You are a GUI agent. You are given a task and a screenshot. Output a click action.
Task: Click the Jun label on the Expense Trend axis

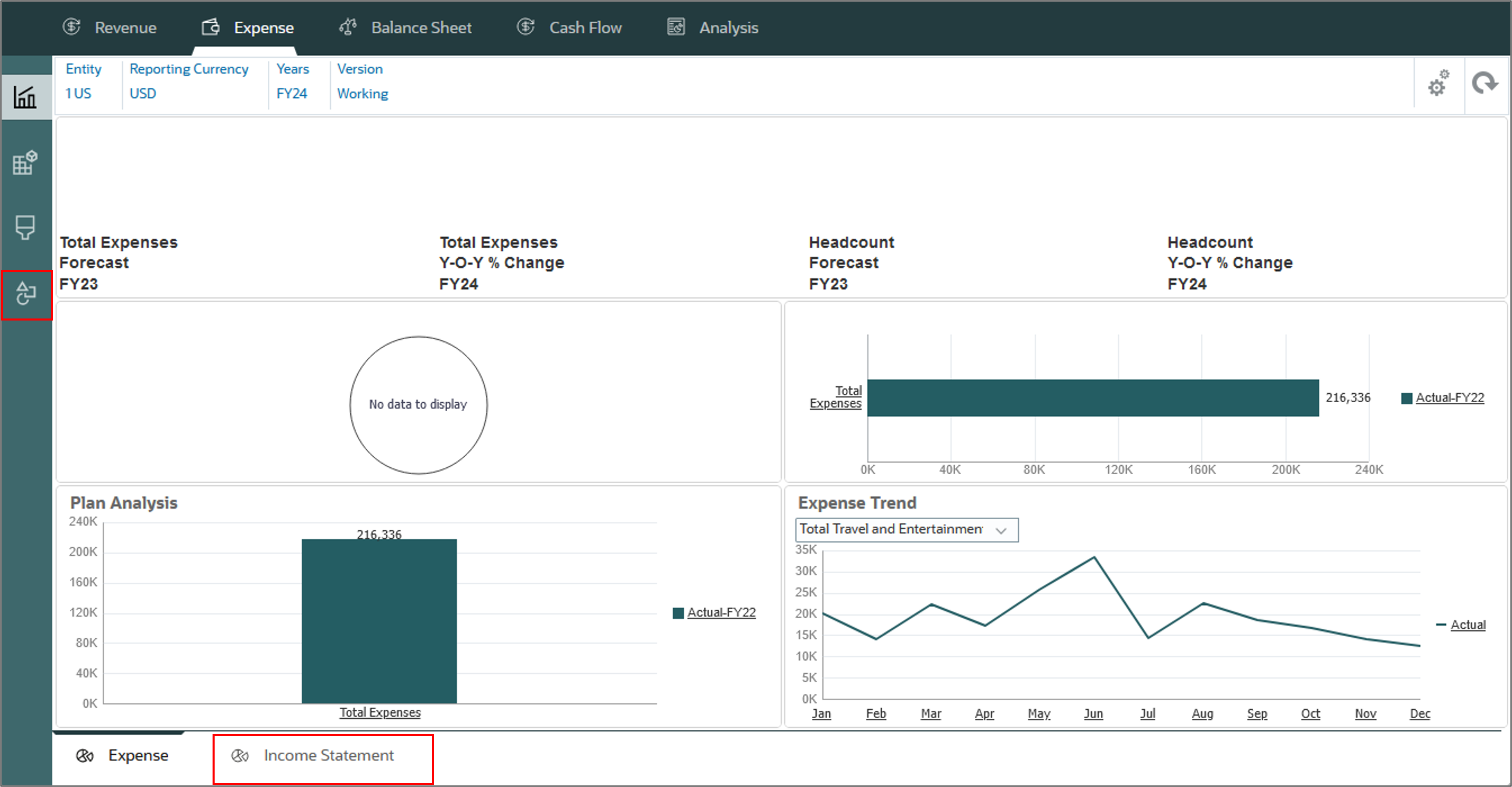coord(1093,714)
